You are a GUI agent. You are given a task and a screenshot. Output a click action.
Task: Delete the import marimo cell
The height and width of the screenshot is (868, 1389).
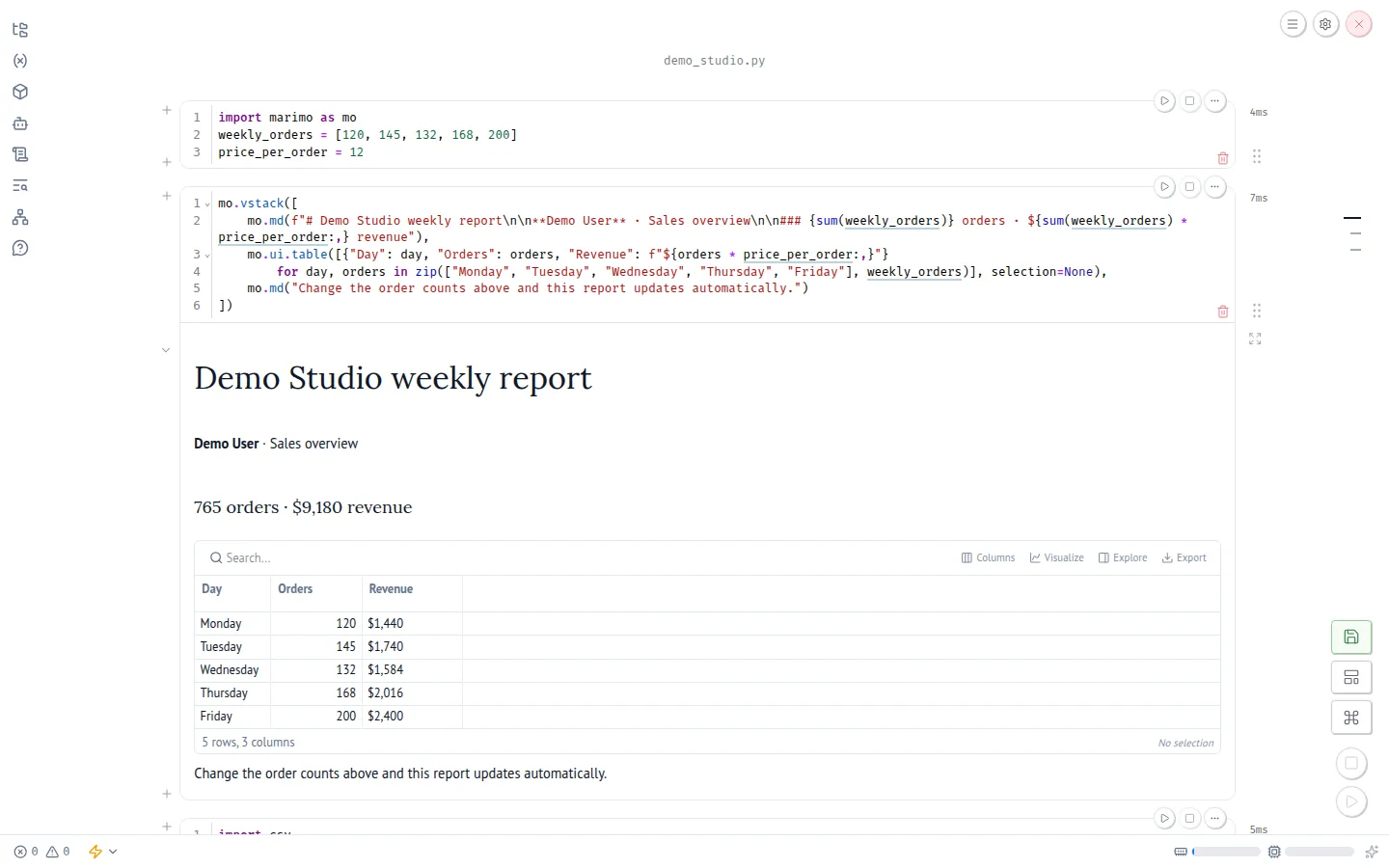click(x=1223, y=158)
